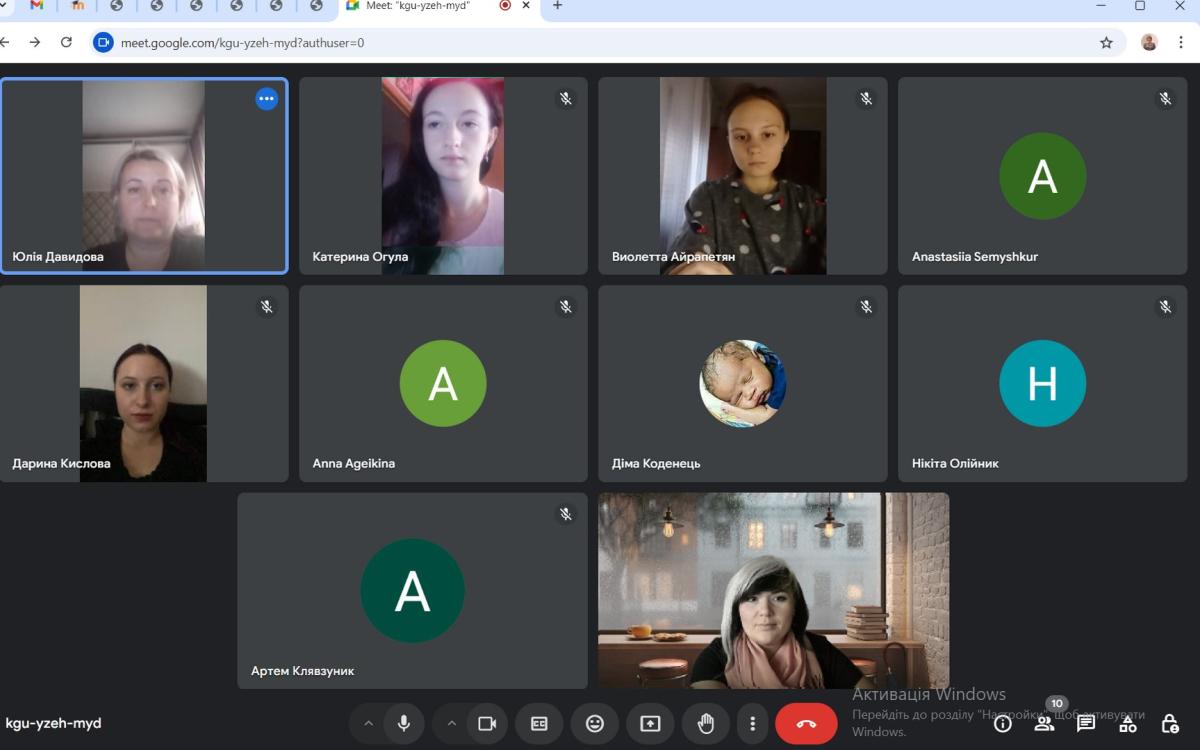The height and width of the screenshot is (750, 1200).
Task: Open the emoji reactions panel
Action: pos(595,724)
